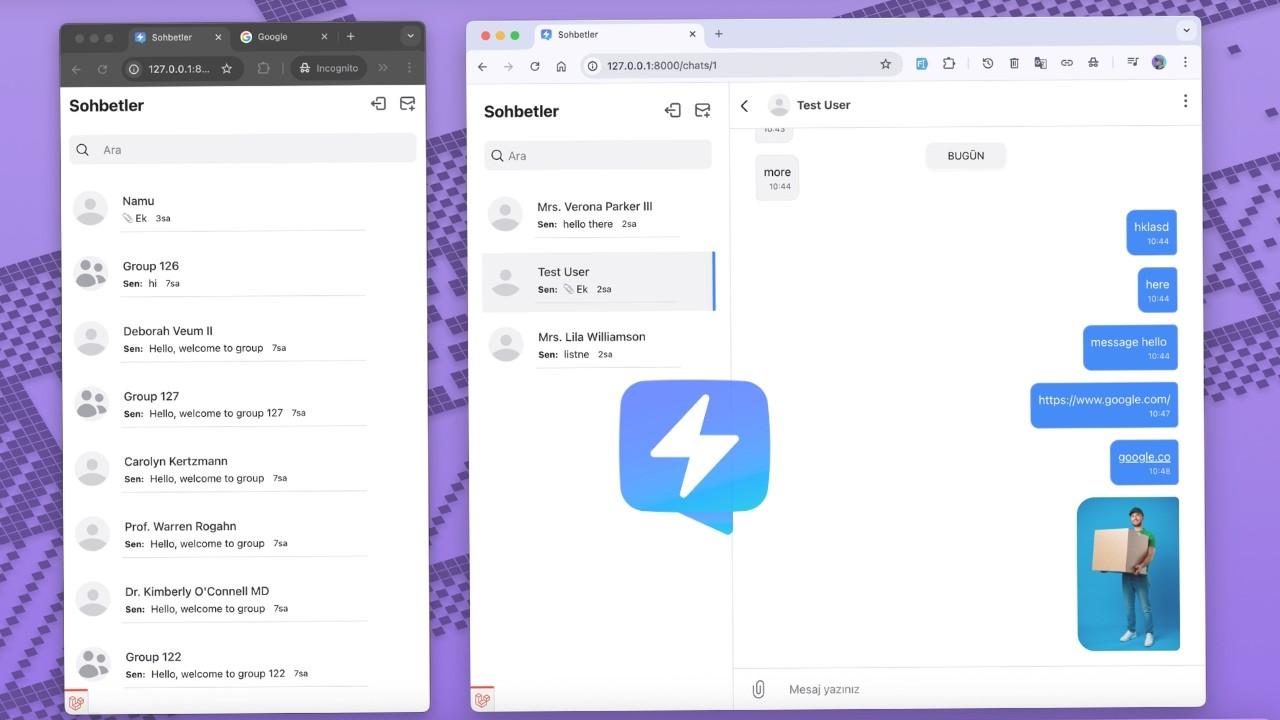The image size is (1280, 720).
Task: Open tab search dropdown in left browser
Action: pyautogui.click(x=410, y=36)
